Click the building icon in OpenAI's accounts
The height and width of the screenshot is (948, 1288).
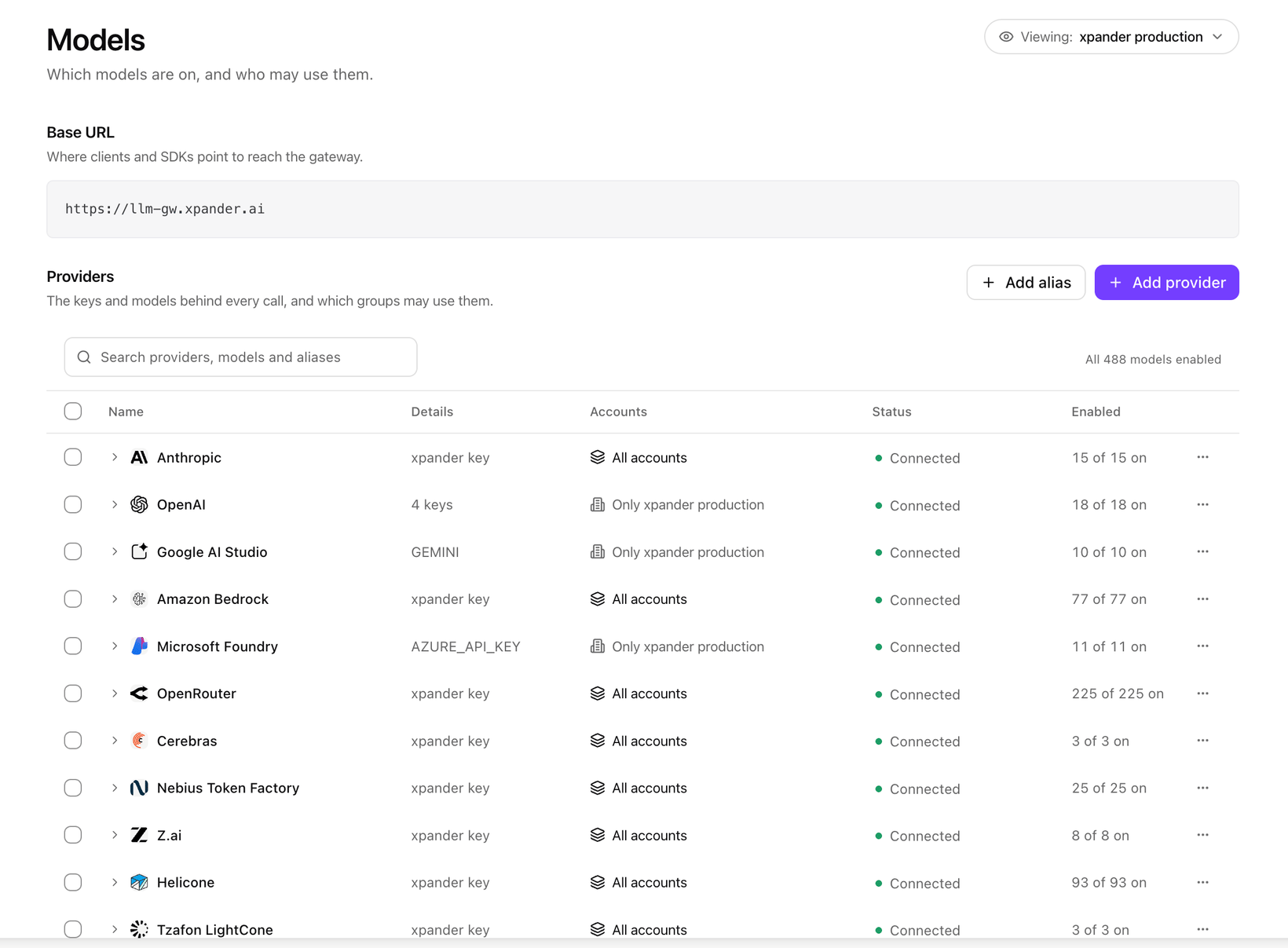pyautogui.click(x=598, y=504)
